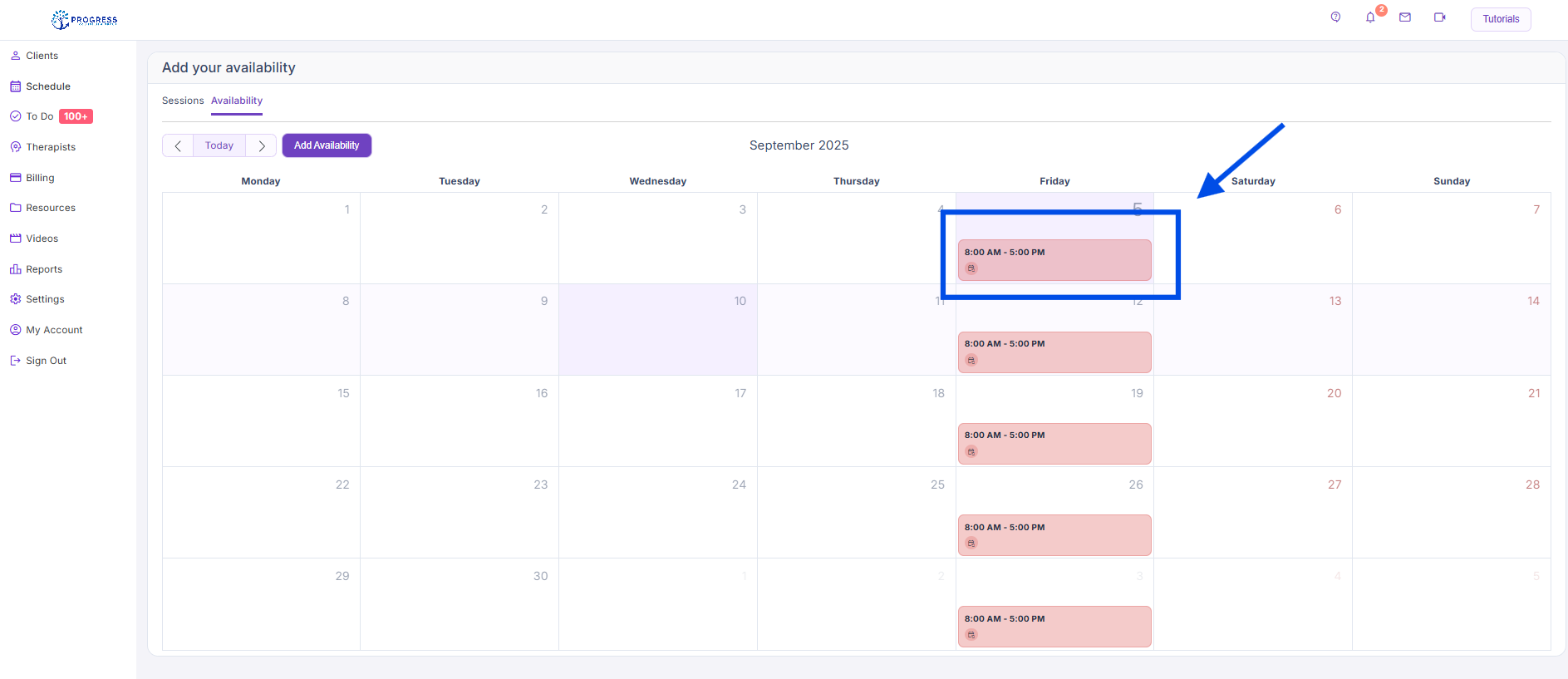Open the mail envelope icon
The width and height of the screenshot is (1568, 679).
tap(1405, 17)
